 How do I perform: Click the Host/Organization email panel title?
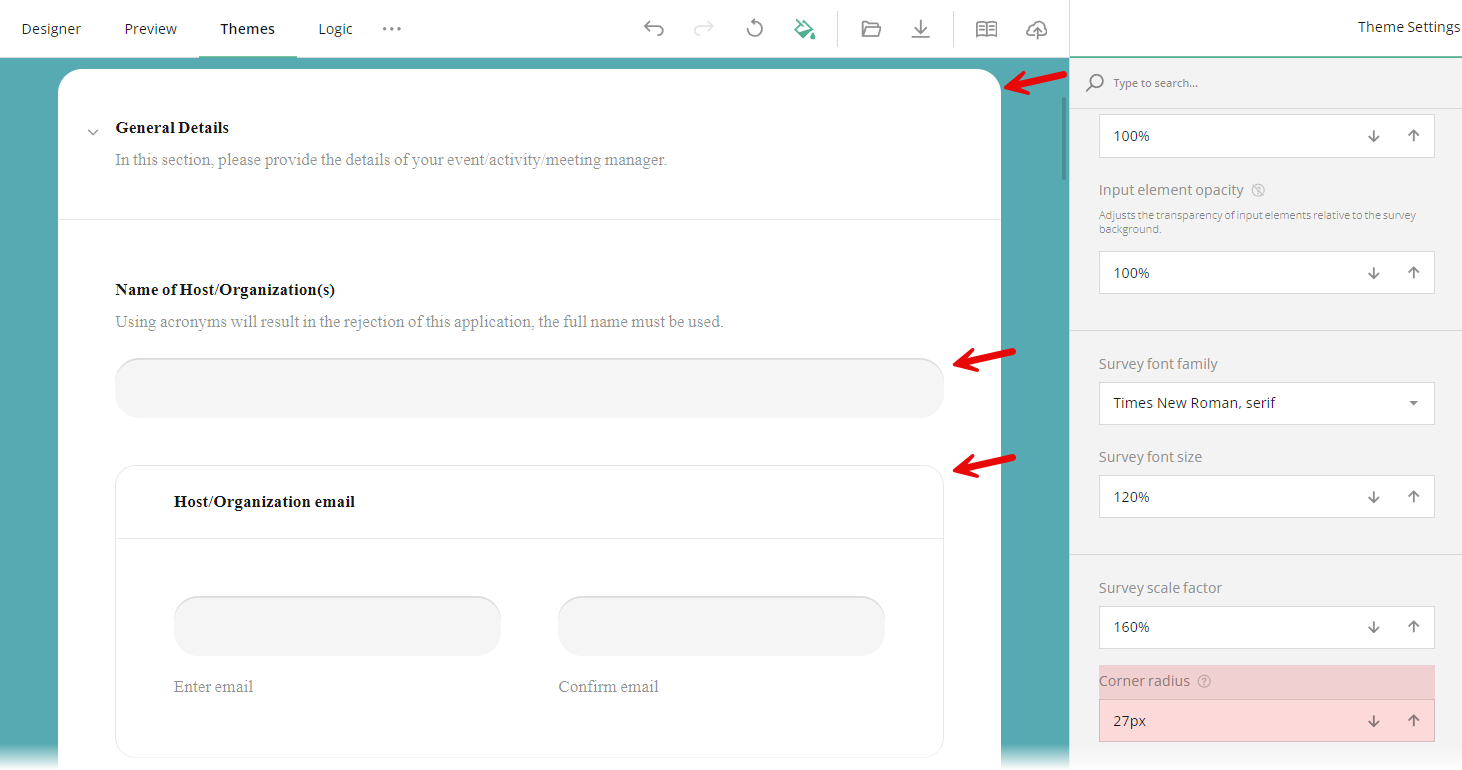coord(264,502)
